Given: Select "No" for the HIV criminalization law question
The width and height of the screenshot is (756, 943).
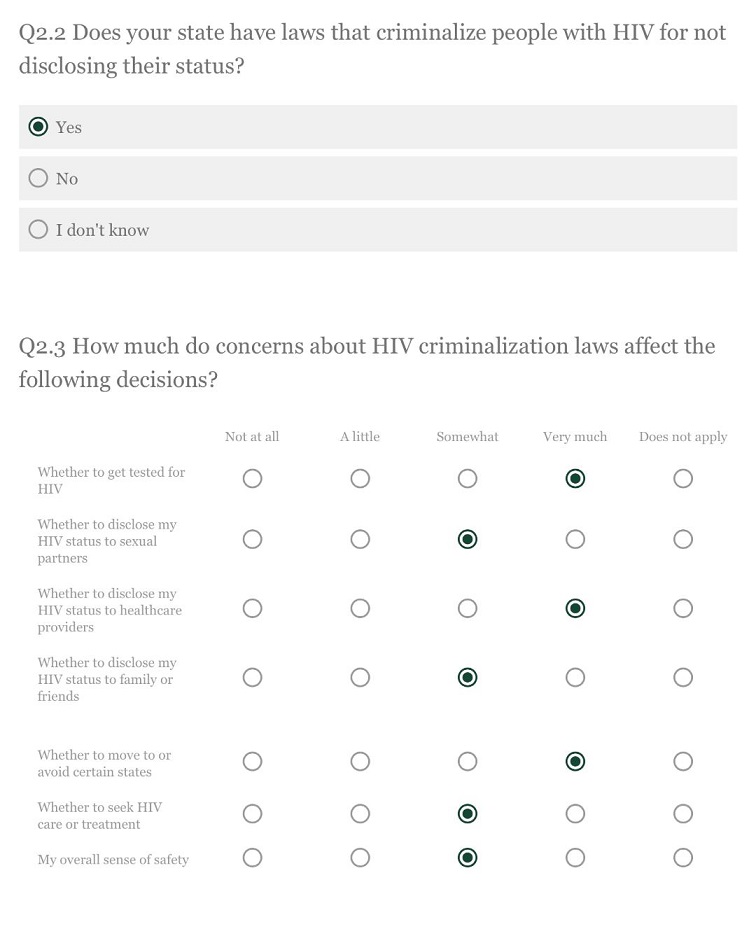Looking at the screenshot, I should (x=38, y=178).
